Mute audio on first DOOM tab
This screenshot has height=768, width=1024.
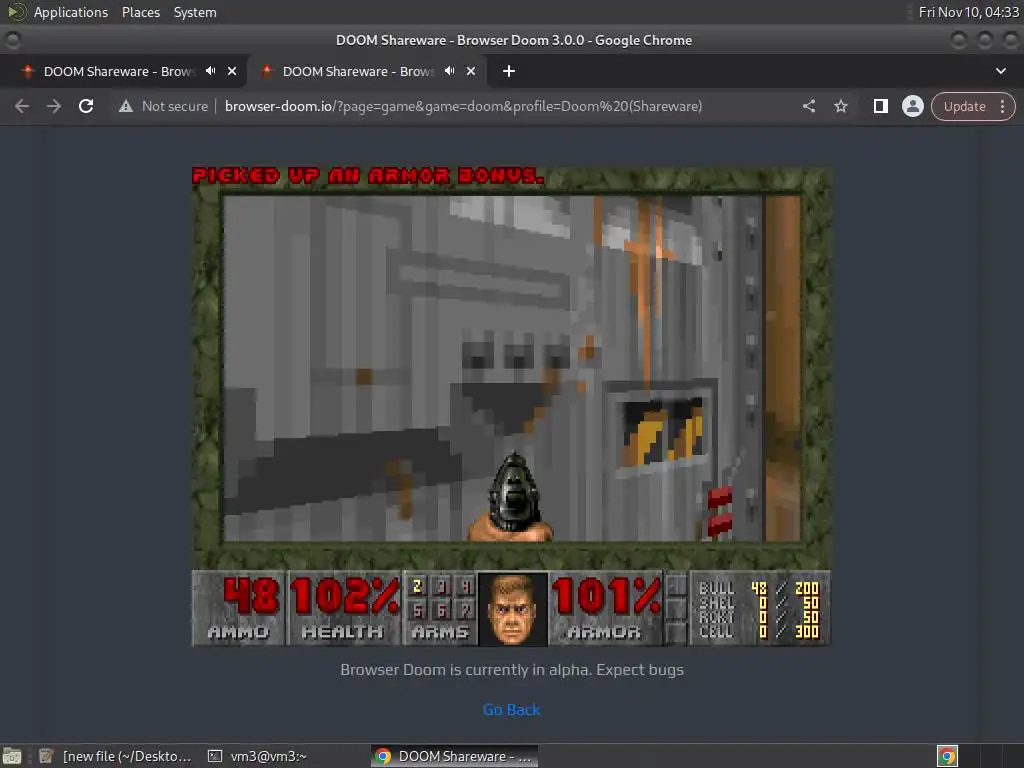(x=210, y=71)
